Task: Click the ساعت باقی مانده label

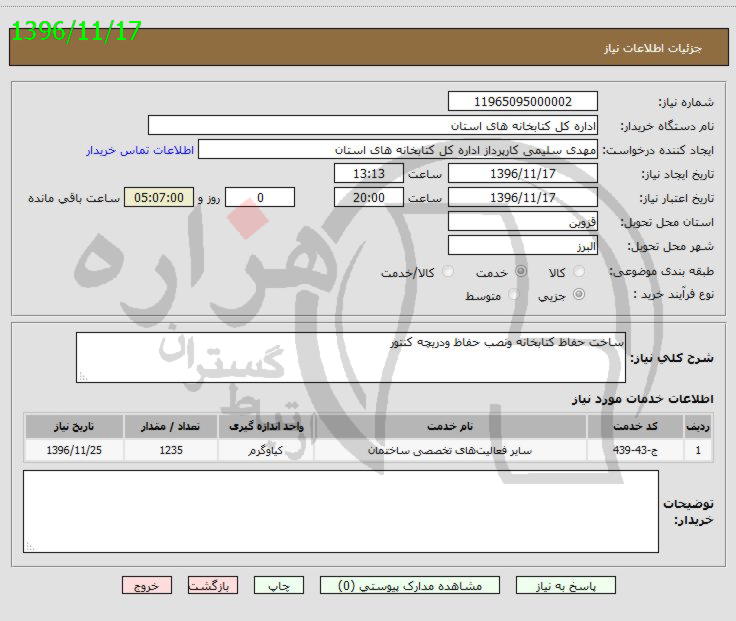Action: pos(74,198)
